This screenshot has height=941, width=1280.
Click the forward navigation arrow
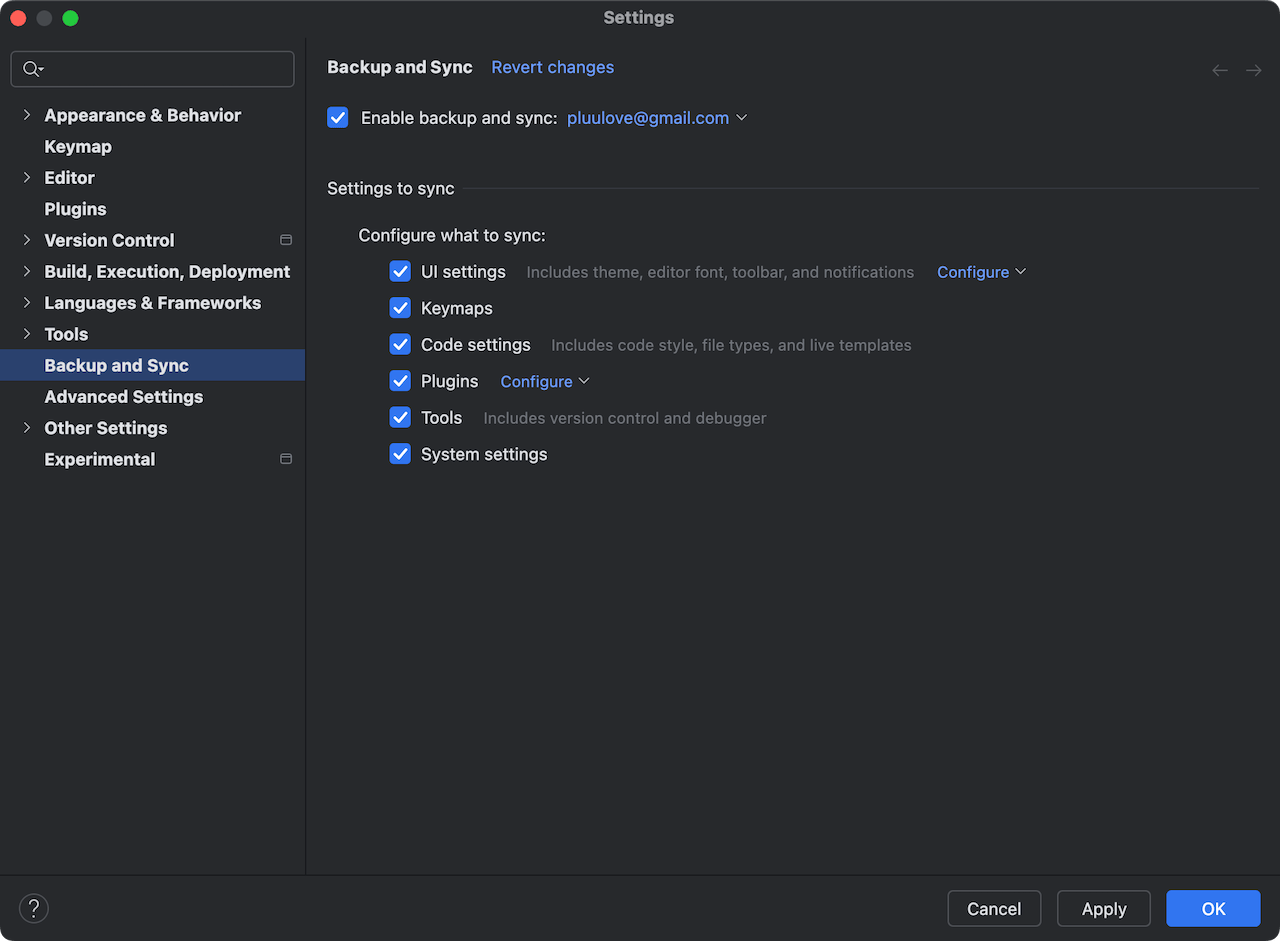[x=1253, y=70]
